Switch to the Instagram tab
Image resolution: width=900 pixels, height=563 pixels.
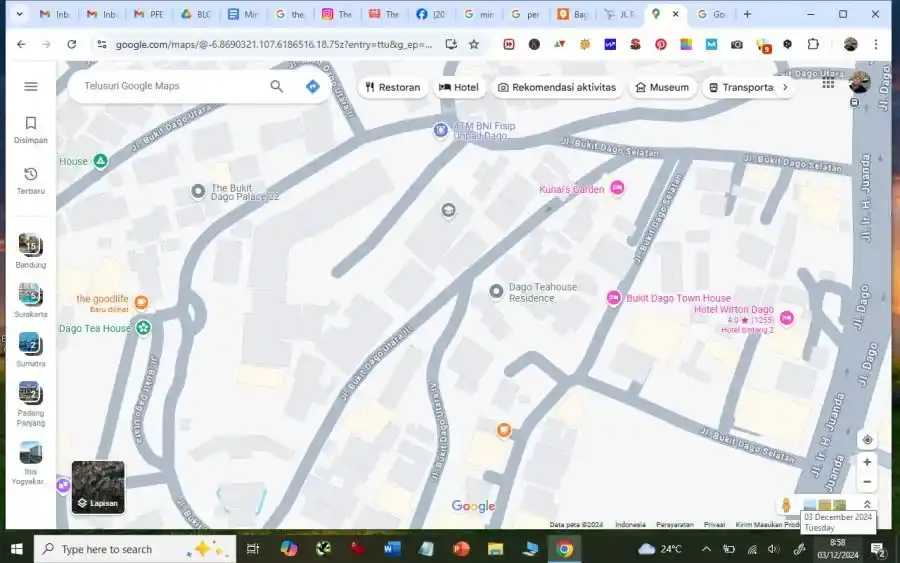(x=338, y=14)
